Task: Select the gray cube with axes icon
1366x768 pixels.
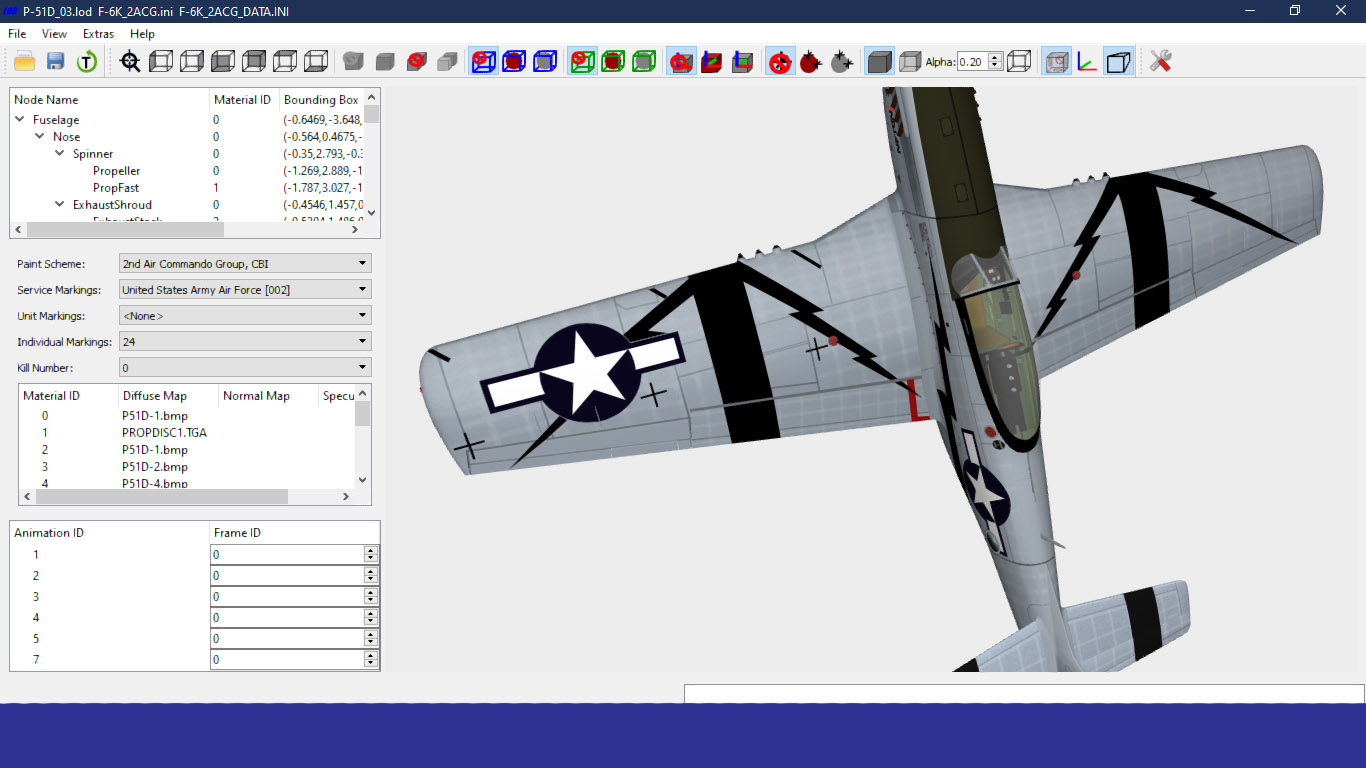Action: point(742,62)
